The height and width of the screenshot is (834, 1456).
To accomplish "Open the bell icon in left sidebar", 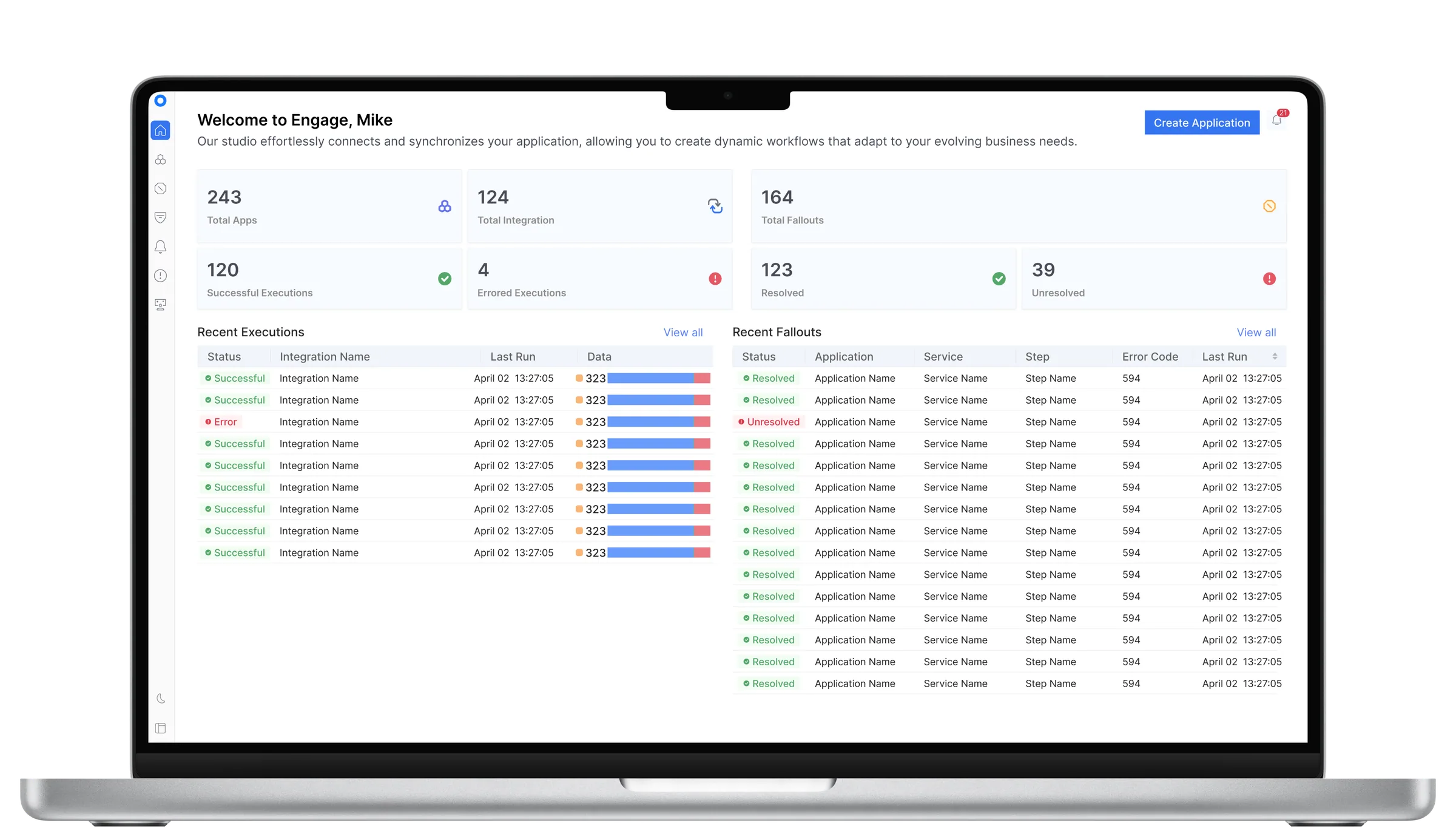I will click(160, 246).
